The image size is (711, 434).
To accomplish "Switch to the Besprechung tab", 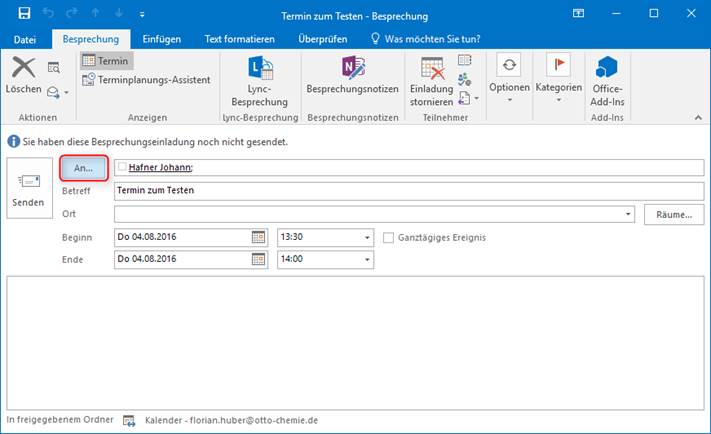I will 91,39.
